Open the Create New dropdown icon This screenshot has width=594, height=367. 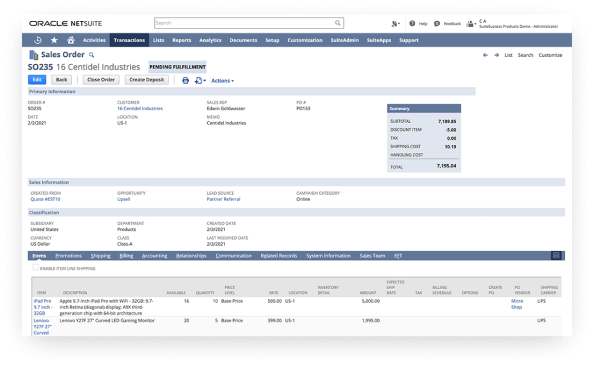click(x=395, y=24)
